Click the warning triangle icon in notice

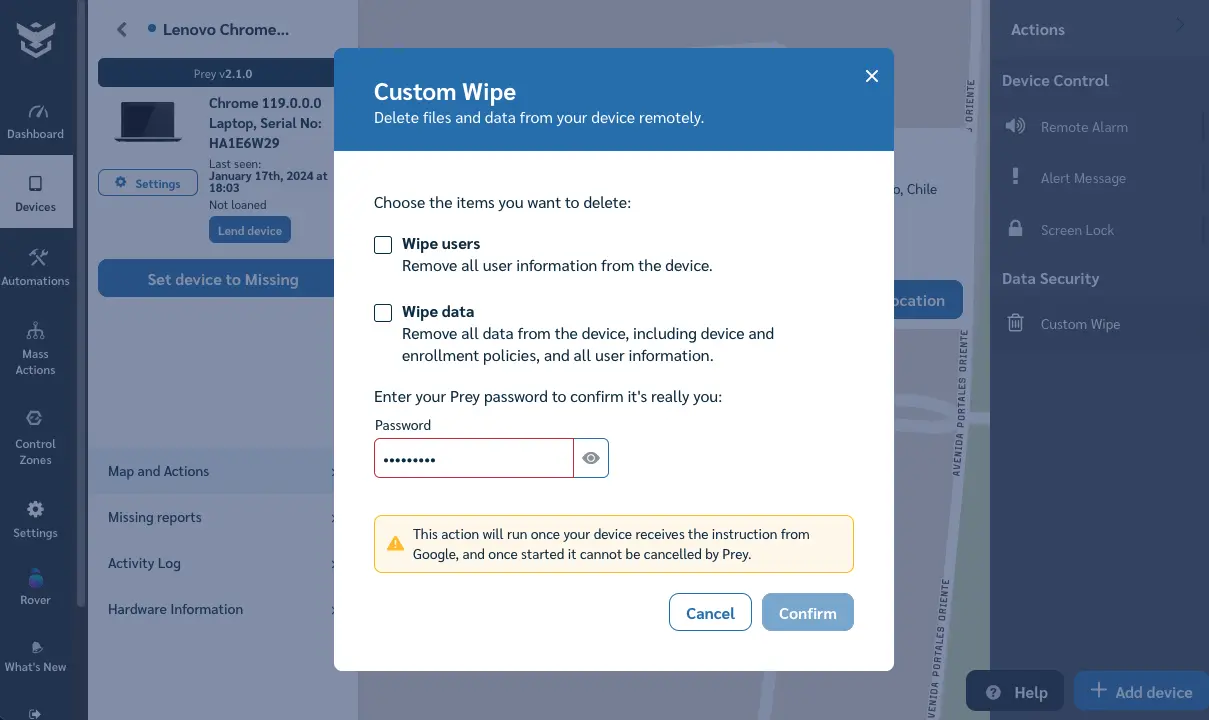(x=396, y=544)
